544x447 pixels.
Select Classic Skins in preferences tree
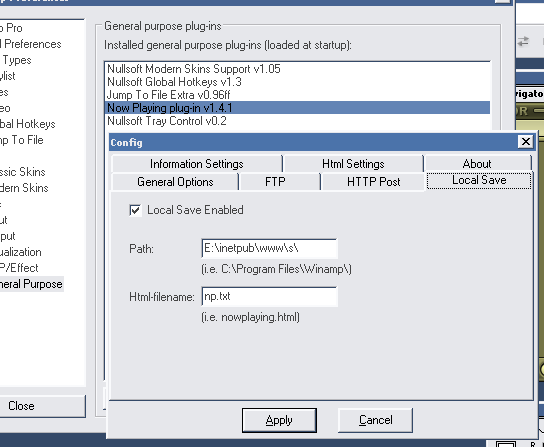click(x=23, y=172)
